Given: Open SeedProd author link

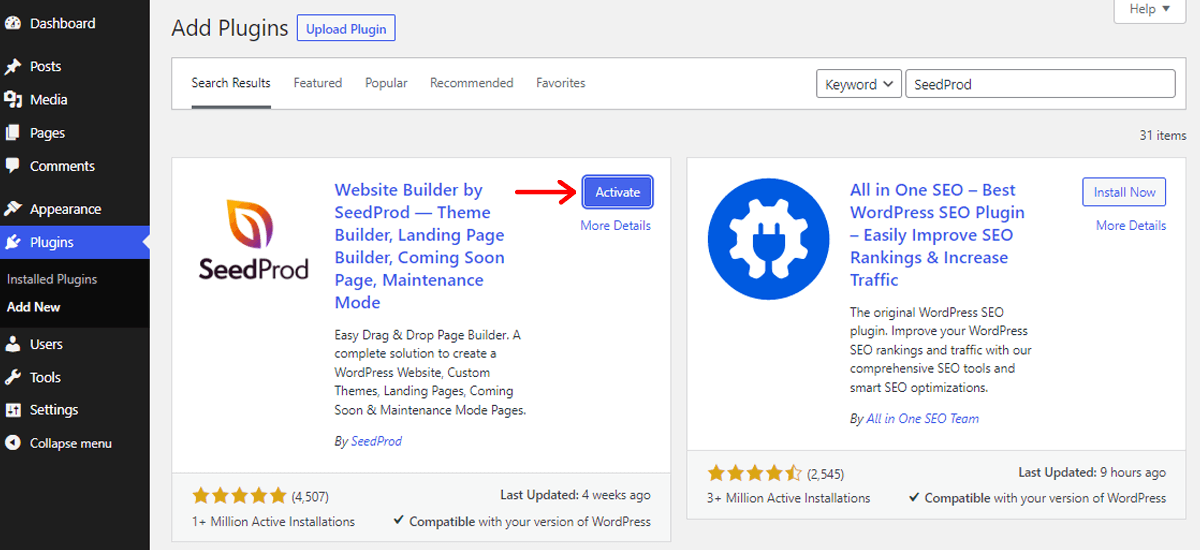Looking at the screenshot, I should (x=376, y=441).
